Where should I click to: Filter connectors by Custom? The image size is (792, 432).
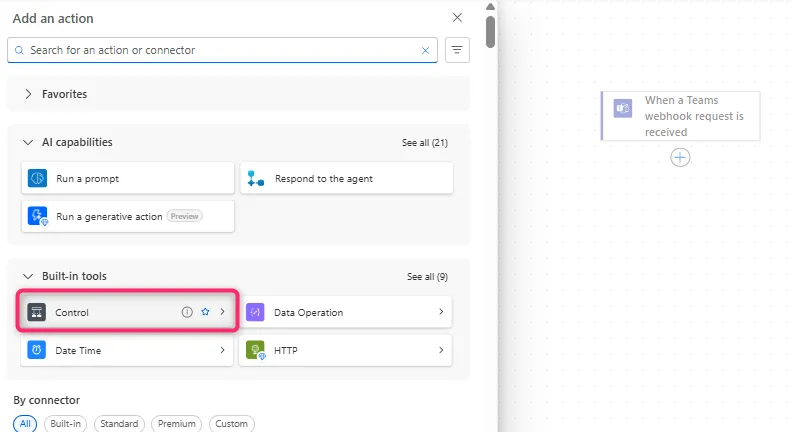[231, 424]
